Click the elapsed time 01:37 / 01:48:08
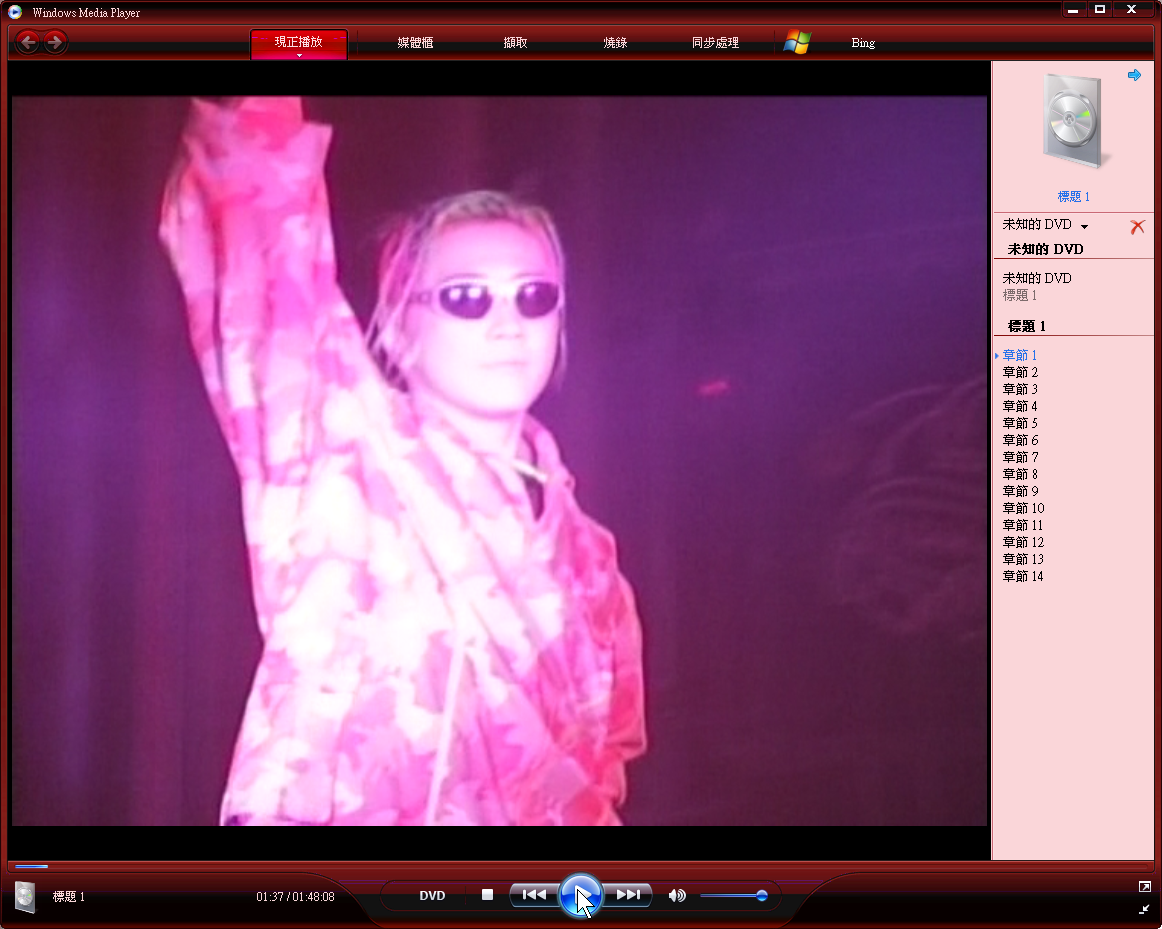Screen dimensions: 1162x929 [x=295, y=896]
